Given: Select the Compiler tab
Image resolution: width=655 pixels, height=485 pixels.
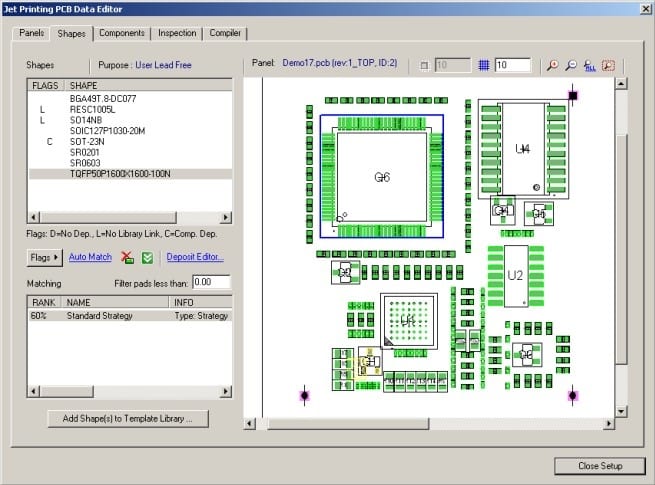Looking at the screenshot, I should point(226,33).
